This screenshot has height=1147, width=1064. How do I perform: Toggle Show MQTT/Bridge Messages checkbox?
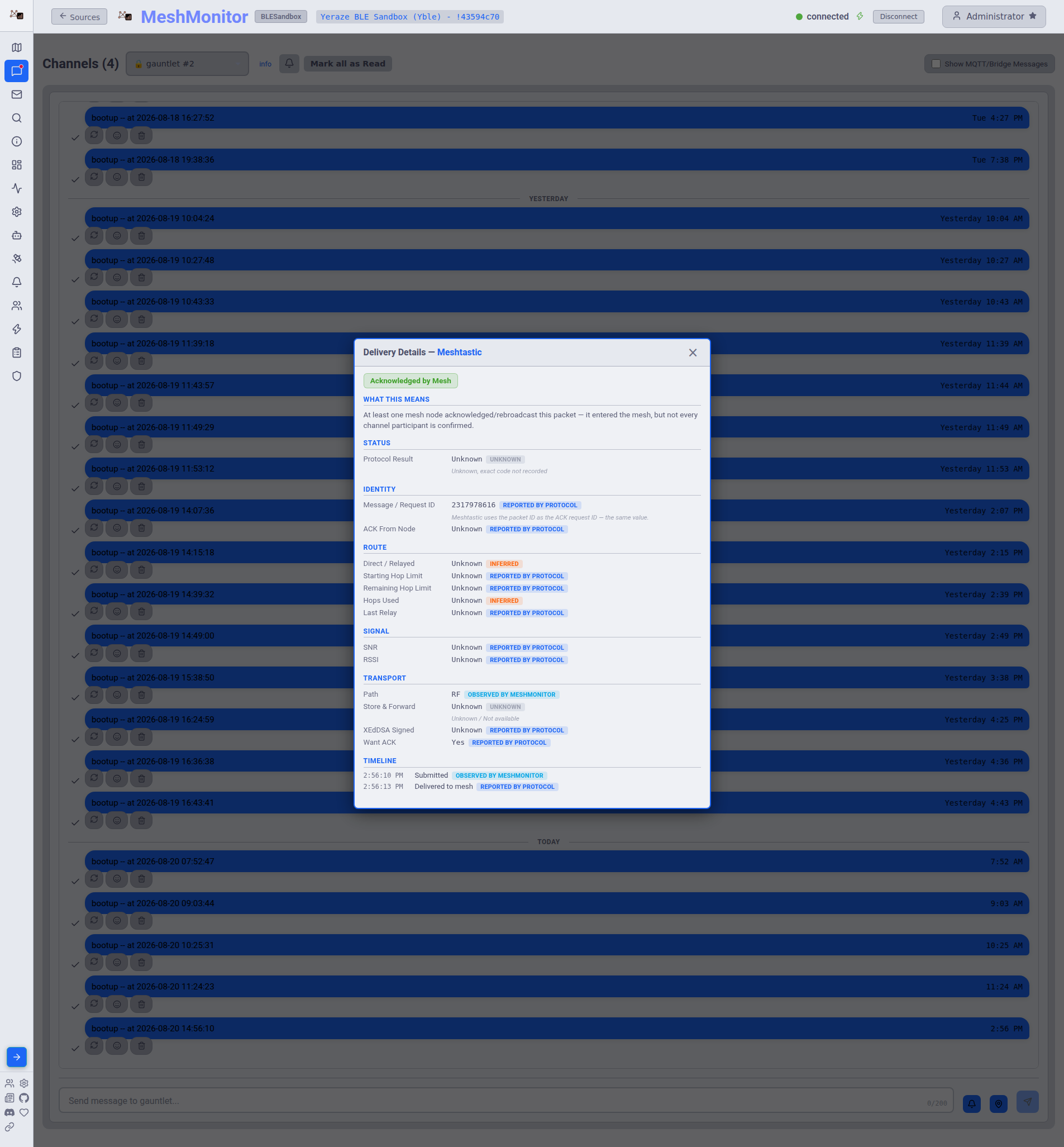(x=936, y=64)
